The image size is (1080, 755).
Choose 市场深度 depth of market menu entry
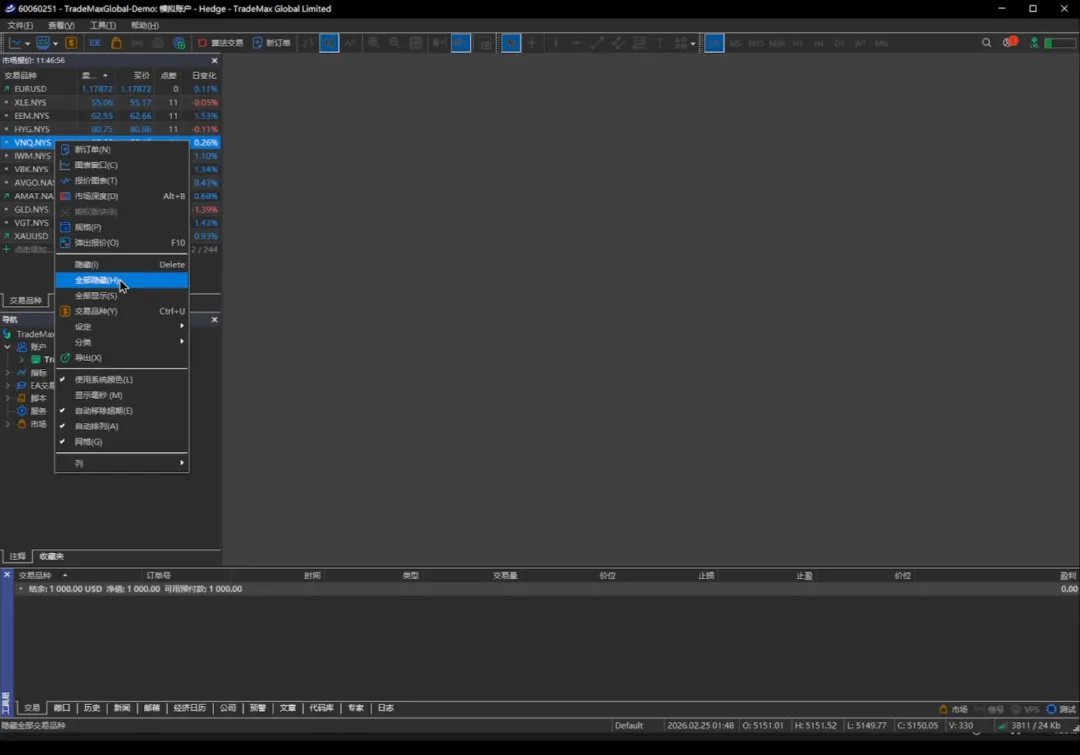click(96, 196)
